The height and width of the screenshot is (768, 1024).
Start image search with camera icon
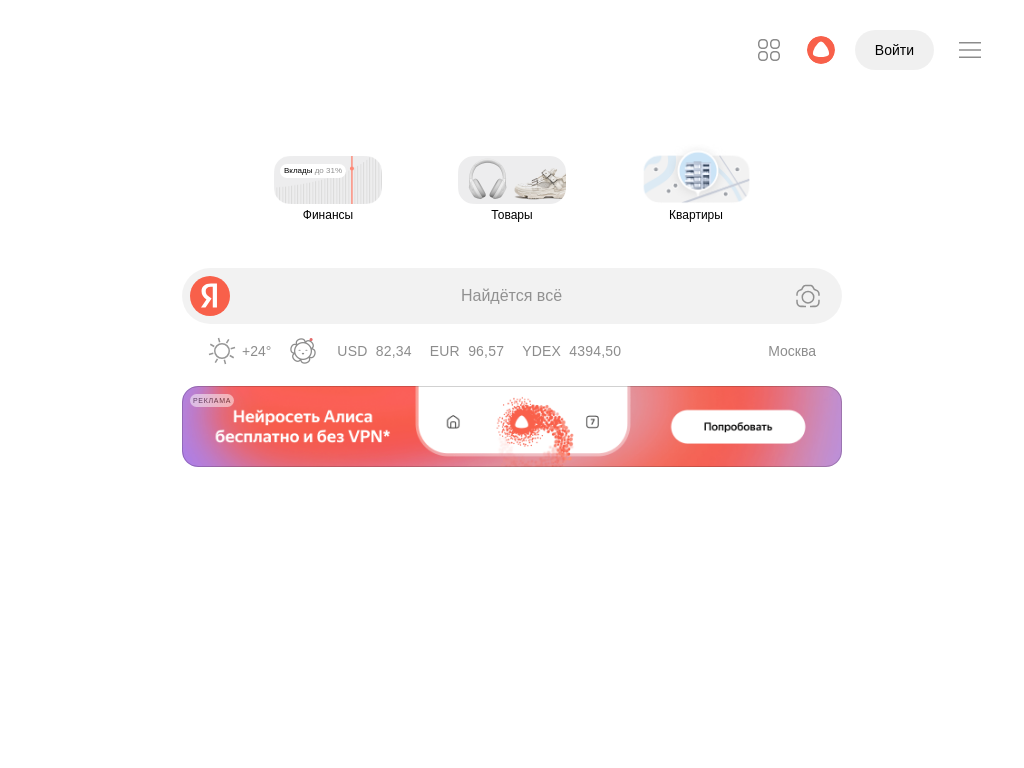click(x=808, y=296)
